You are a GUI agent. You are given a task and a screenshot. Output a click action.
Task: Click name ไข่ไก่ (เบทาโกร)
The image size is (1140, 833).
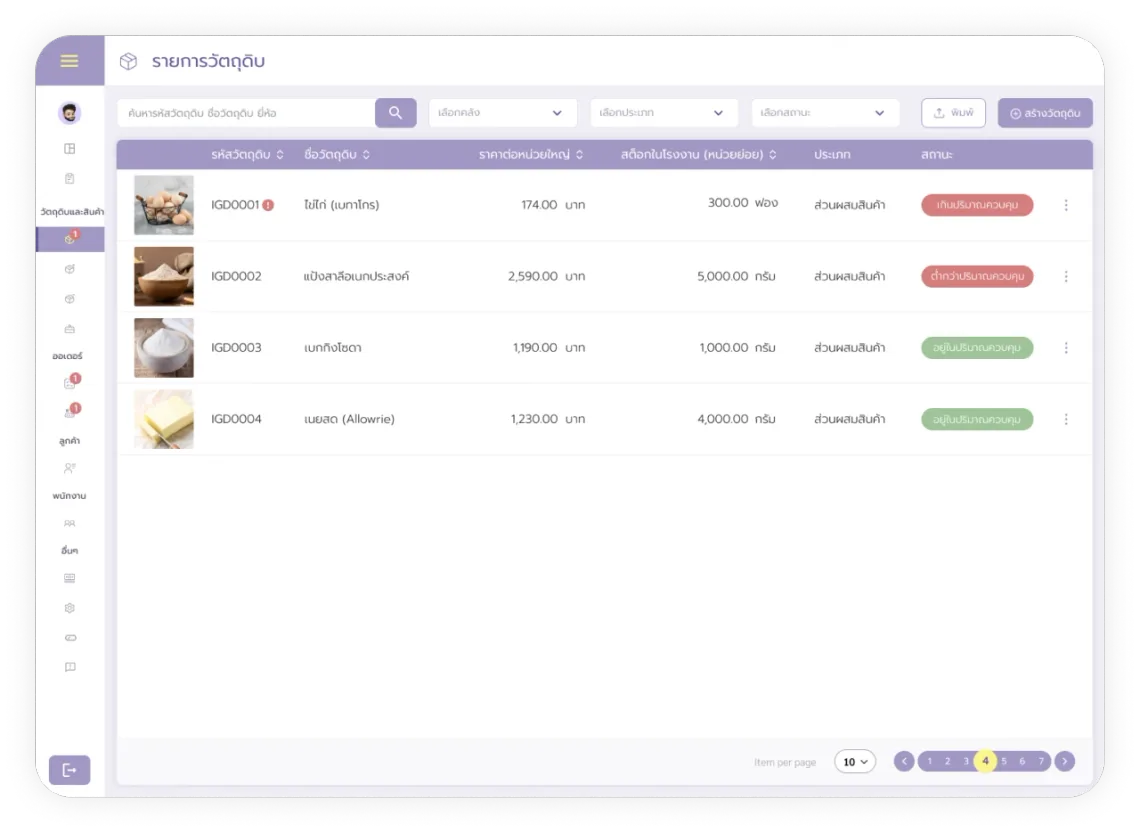point(342,205)
